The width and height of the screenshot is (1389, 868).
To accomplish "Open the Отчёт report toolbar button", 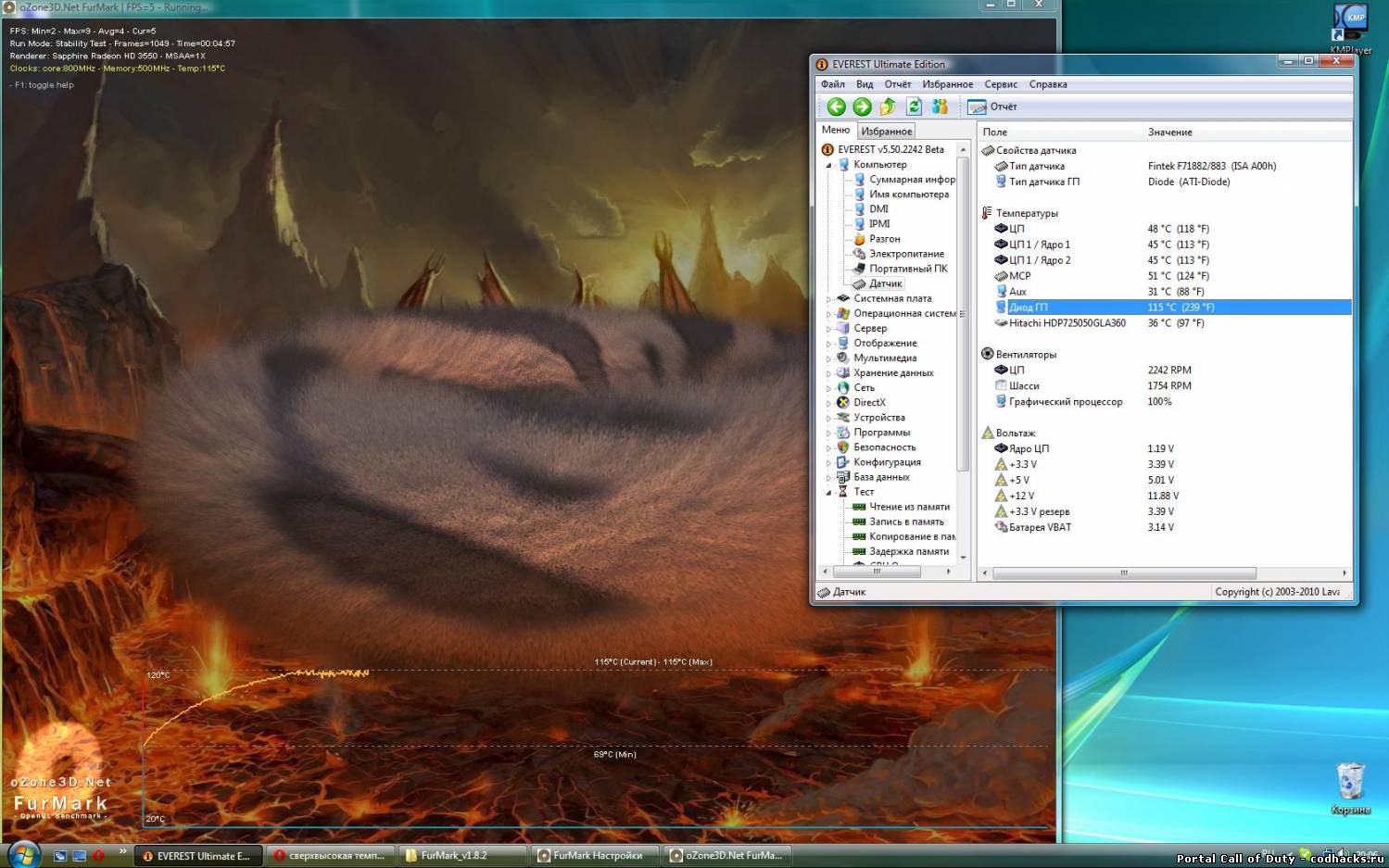I will [992, 107].
